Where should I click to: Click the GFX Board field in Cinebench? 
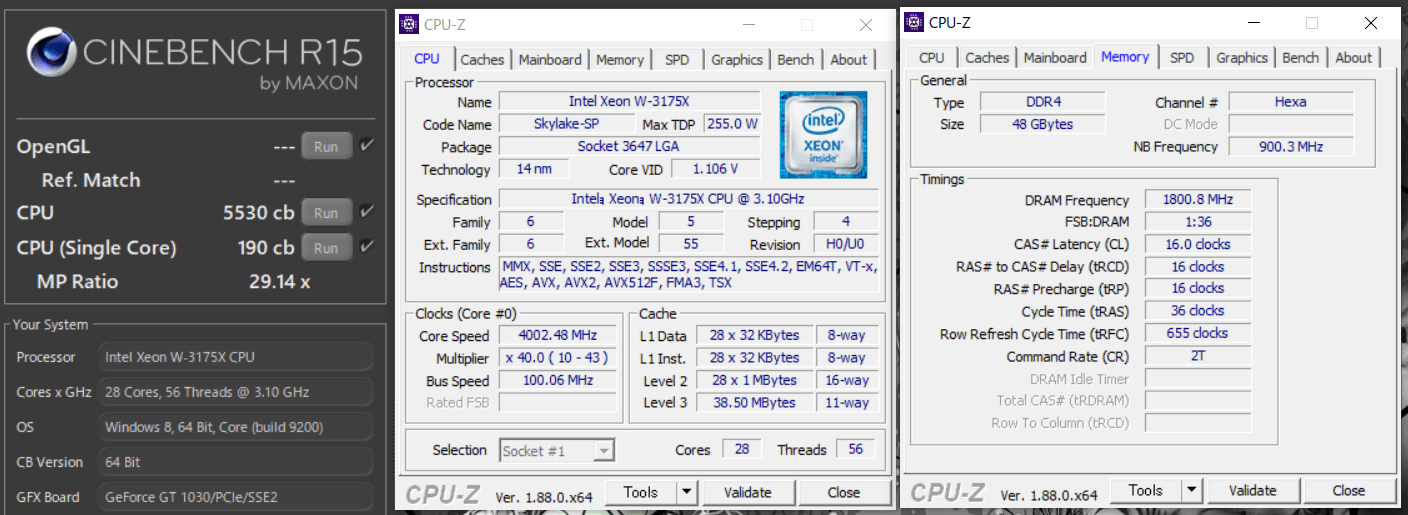pos(237,496)
